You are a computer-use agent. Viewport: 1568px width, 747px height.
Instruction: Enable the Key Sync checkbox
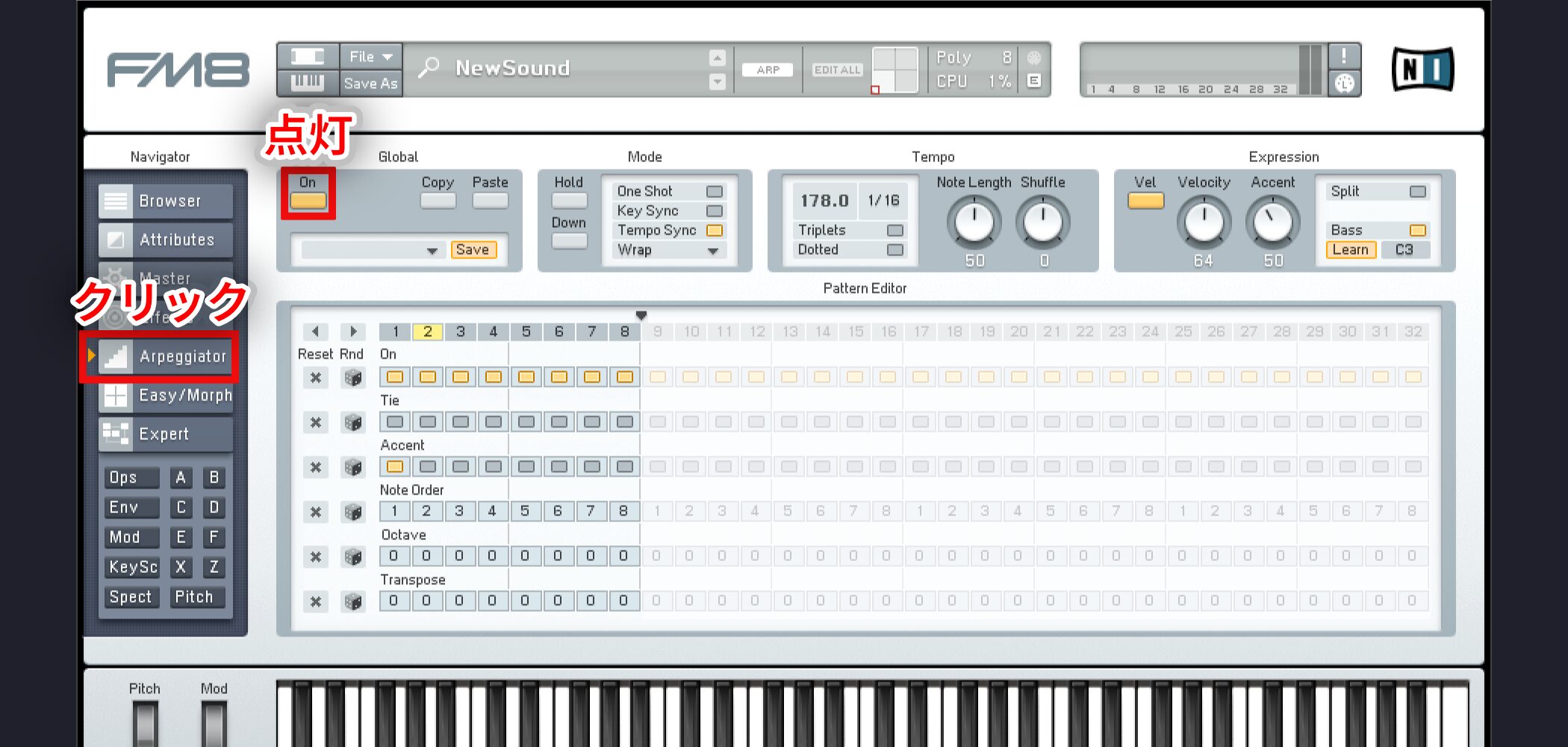pos(715,211)
